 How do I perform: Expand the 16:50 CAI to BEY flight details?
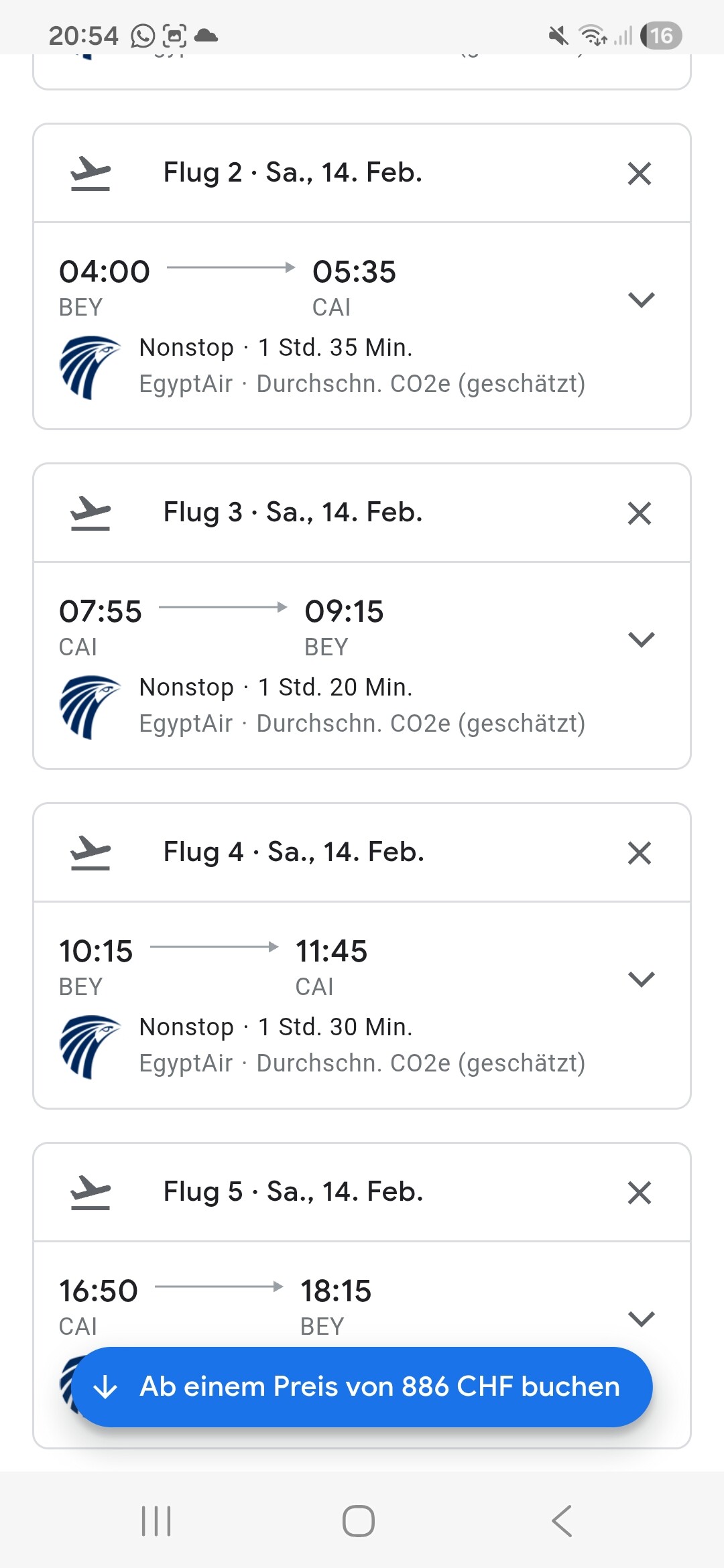(642, 1319)
